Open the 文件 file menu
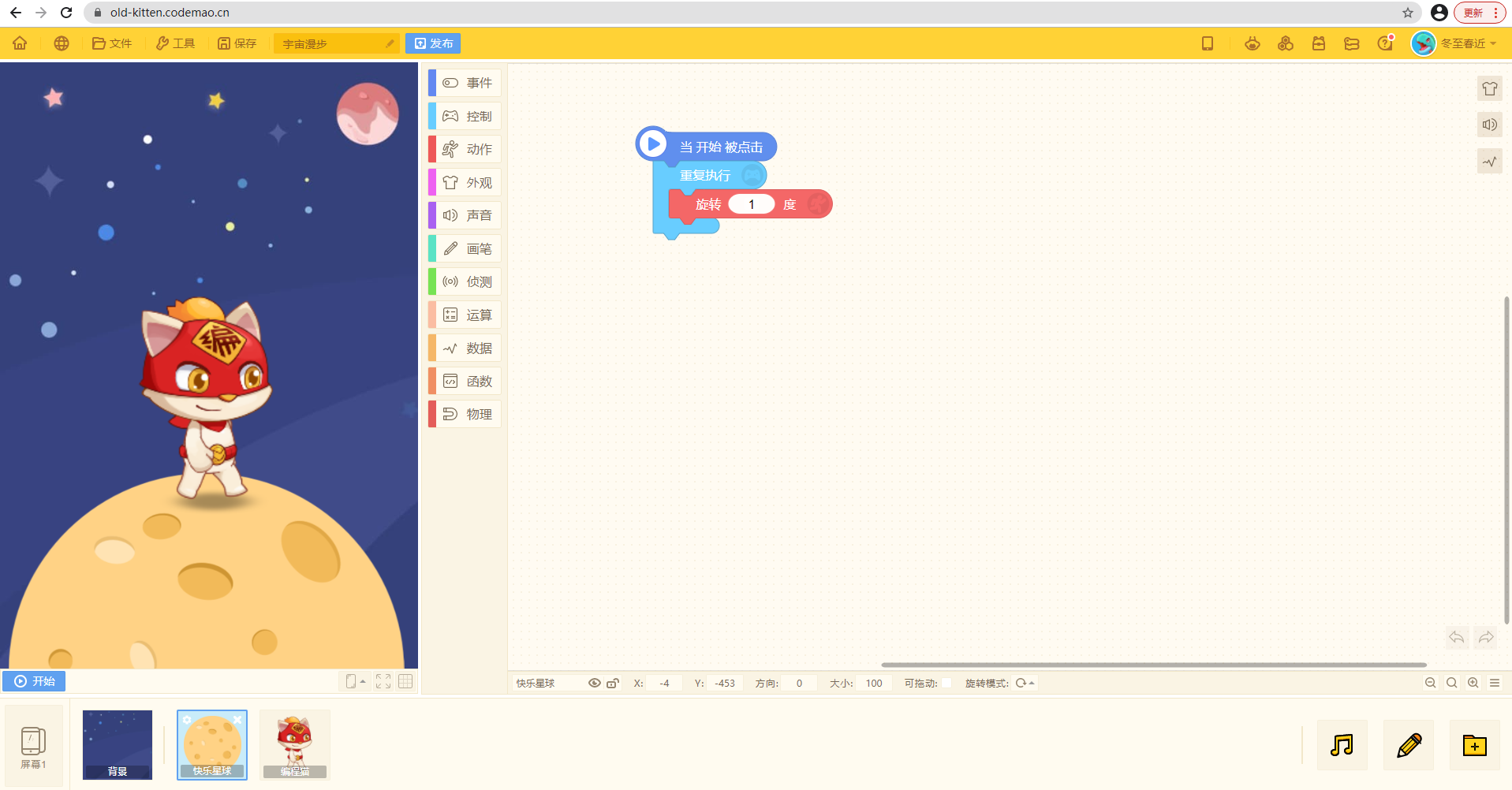This screenshot has height=790, width=1512. [x=112, y=43]
